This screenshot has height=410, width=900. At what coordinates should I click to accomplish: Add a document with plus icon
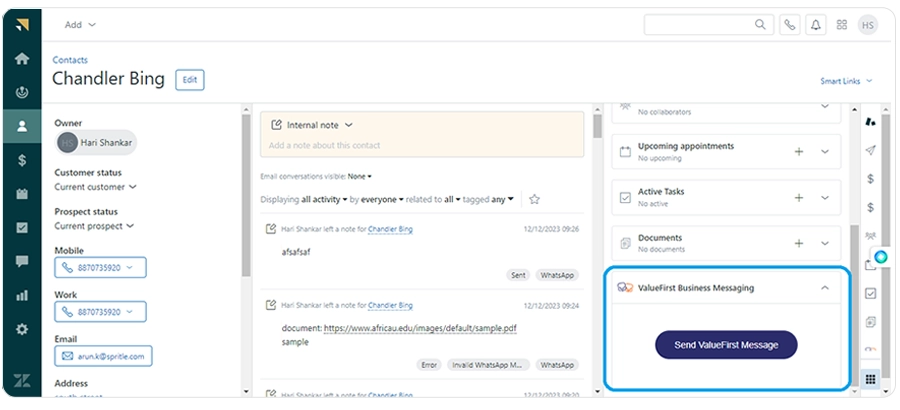pos(798,243)
